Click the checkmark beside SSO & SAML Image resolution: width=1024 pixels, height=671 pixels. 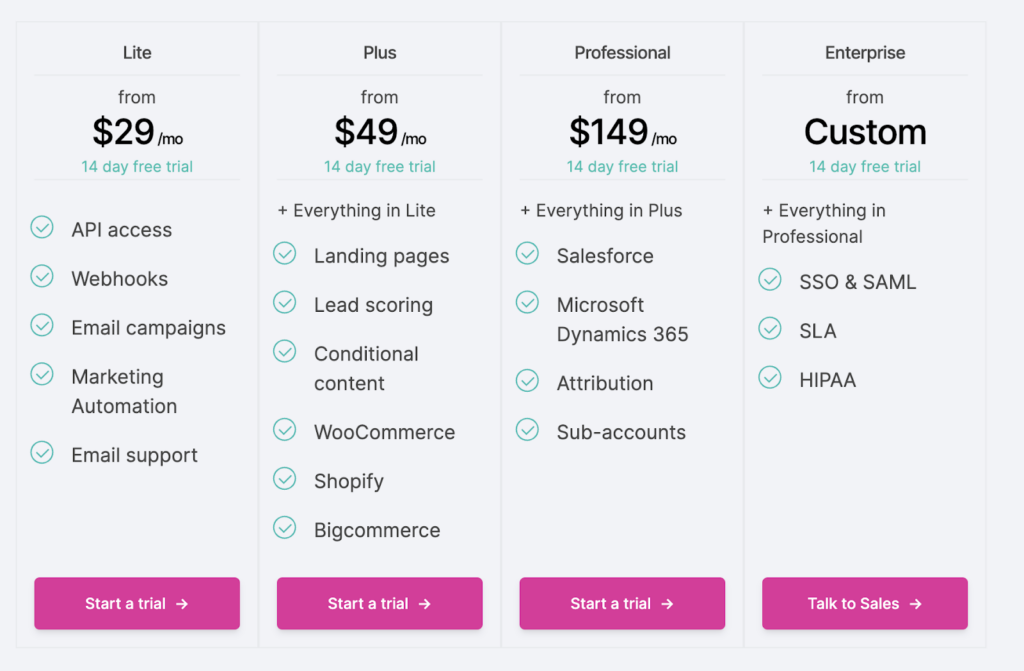click(x=770, y=280)
